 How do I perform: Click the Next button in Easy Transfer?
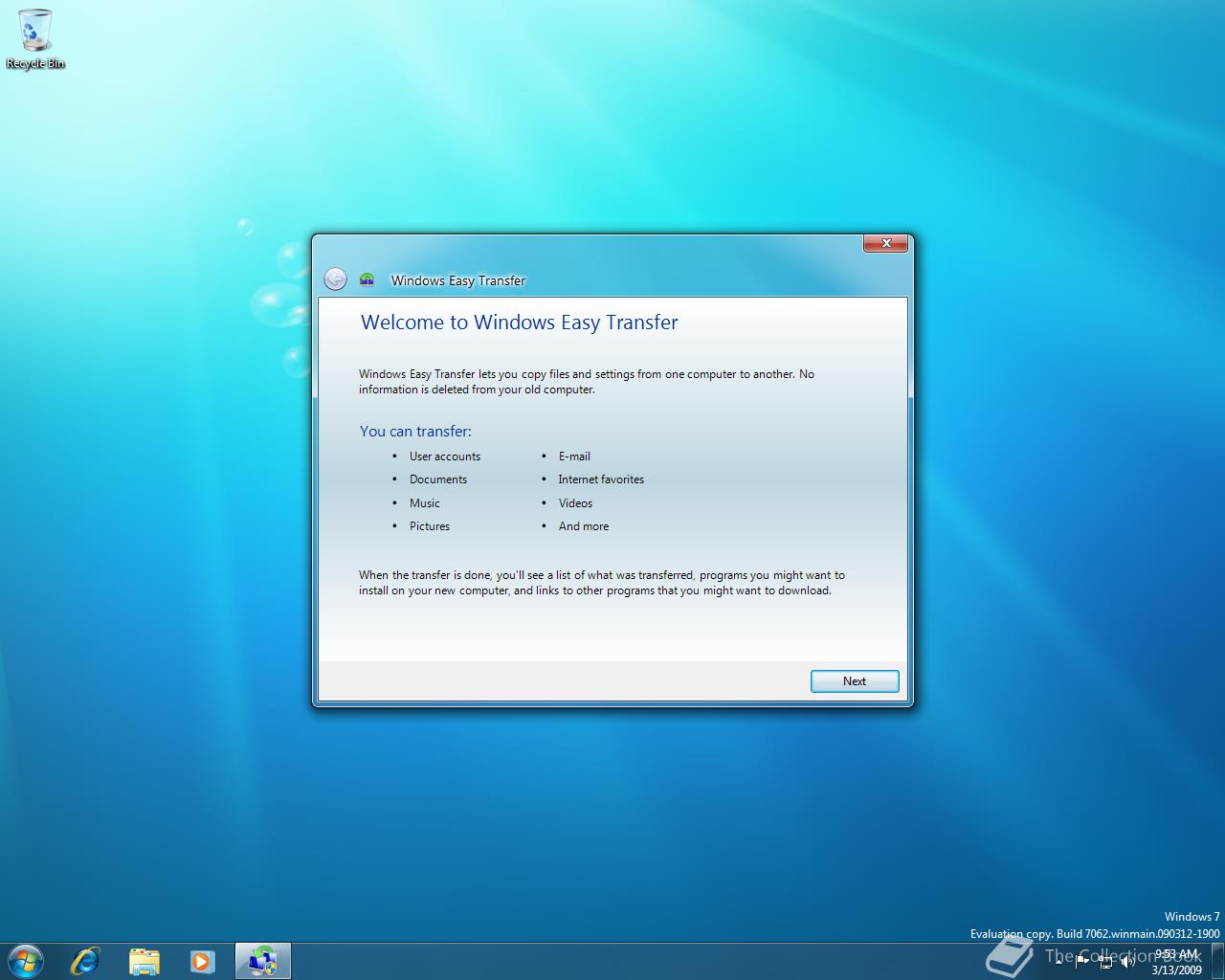855,681
